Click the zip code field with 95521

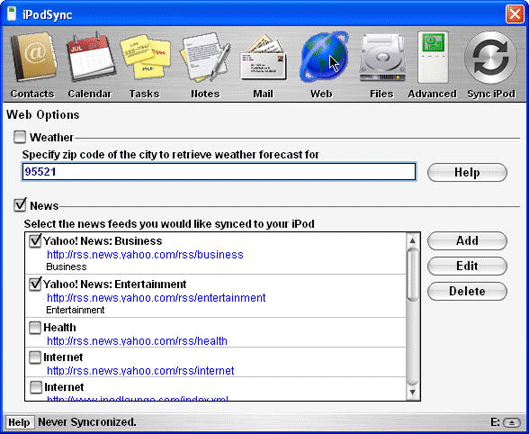point(219,172)
